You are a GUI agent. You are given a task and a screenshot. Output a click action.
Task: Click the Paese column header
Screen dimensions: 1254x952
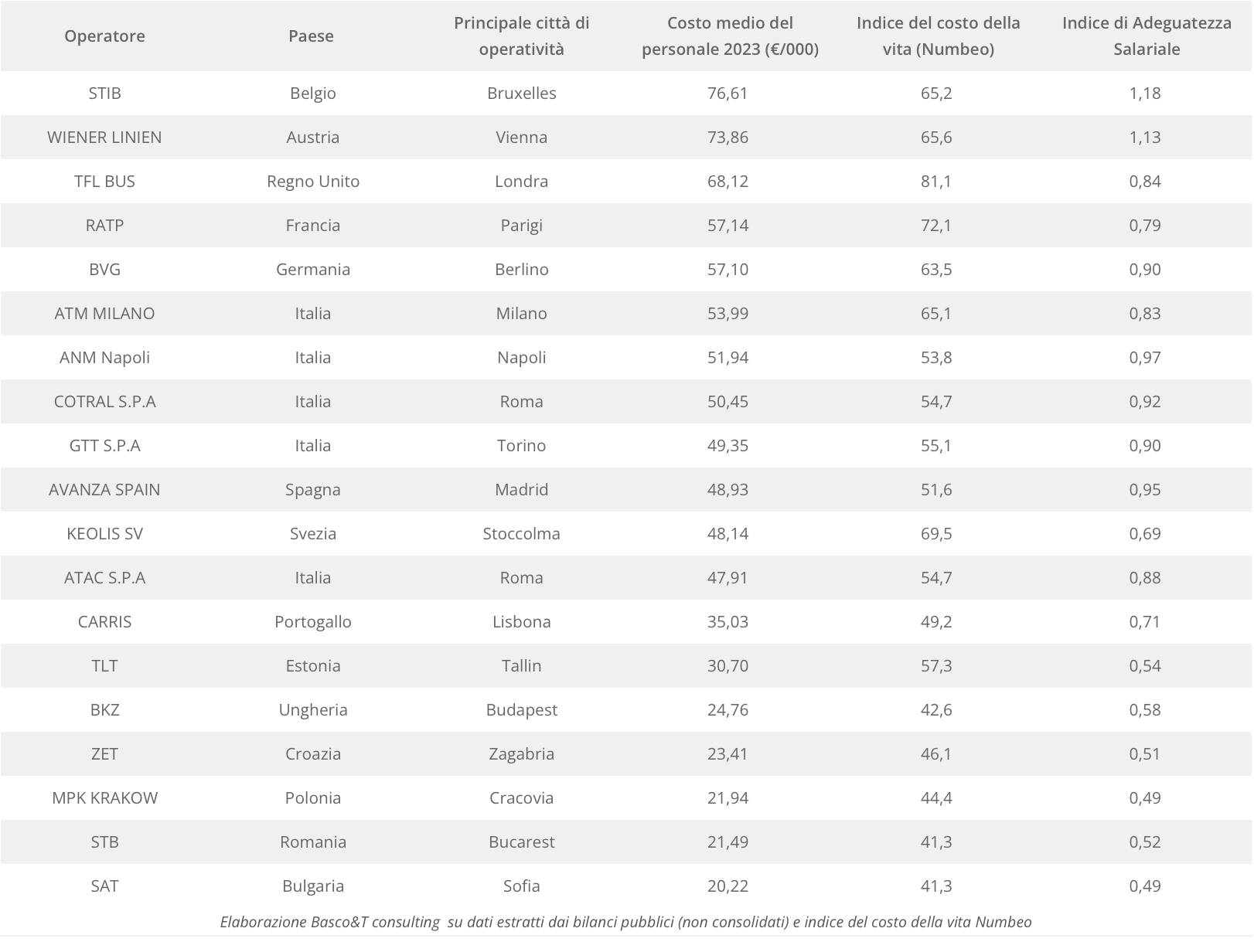click(311, 36)
